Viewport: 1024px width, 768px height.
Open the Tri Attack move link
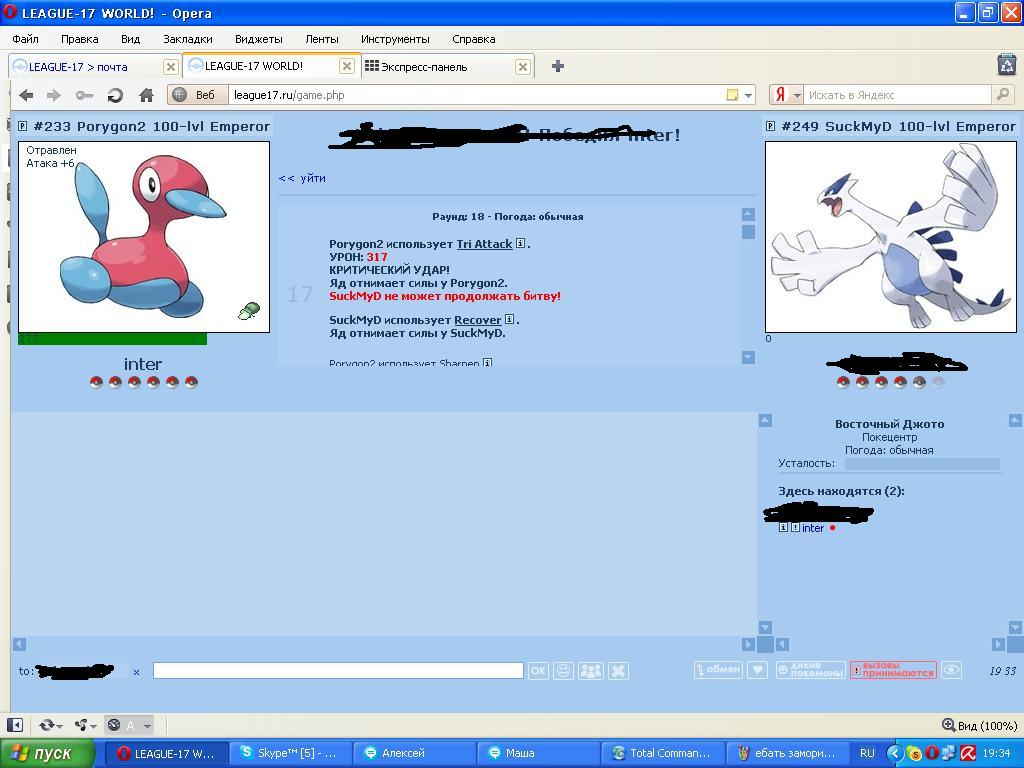(x=484, y=244)
